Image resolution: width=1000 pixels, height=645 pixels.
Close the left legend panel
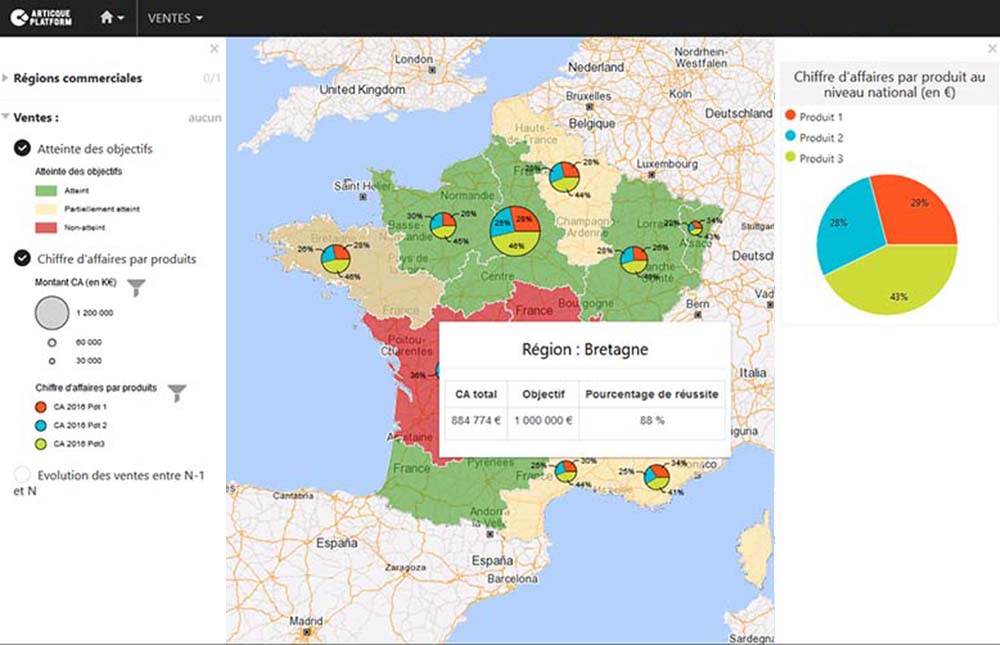[x=214, y=48]
